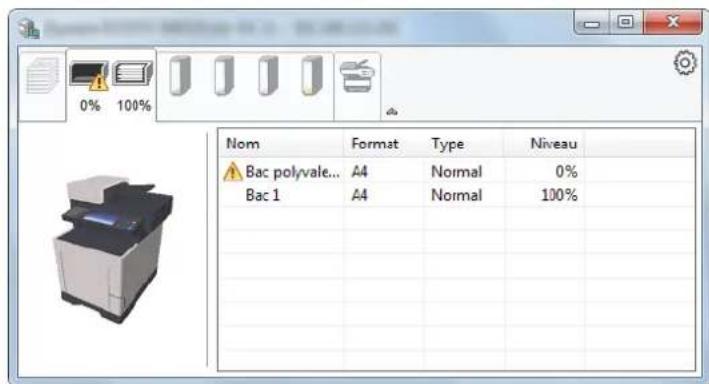This screenshot has height=384, width=709.
Task: Click the 100% label under cassette icon
Action: point(134,105)
